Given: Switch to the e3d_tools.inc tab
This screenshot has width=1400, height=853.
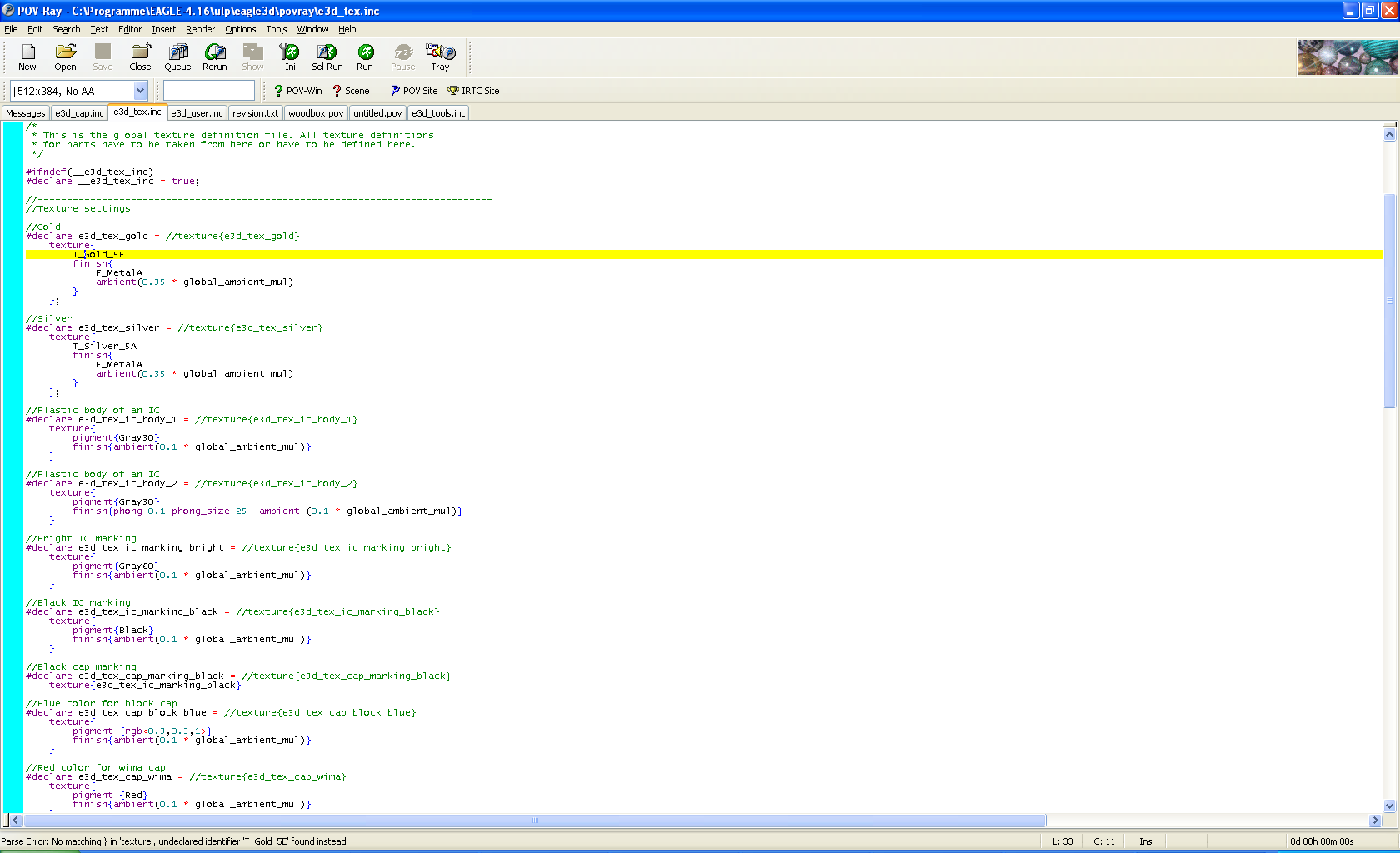Looking at the screenshot, I should coord(438,113).
